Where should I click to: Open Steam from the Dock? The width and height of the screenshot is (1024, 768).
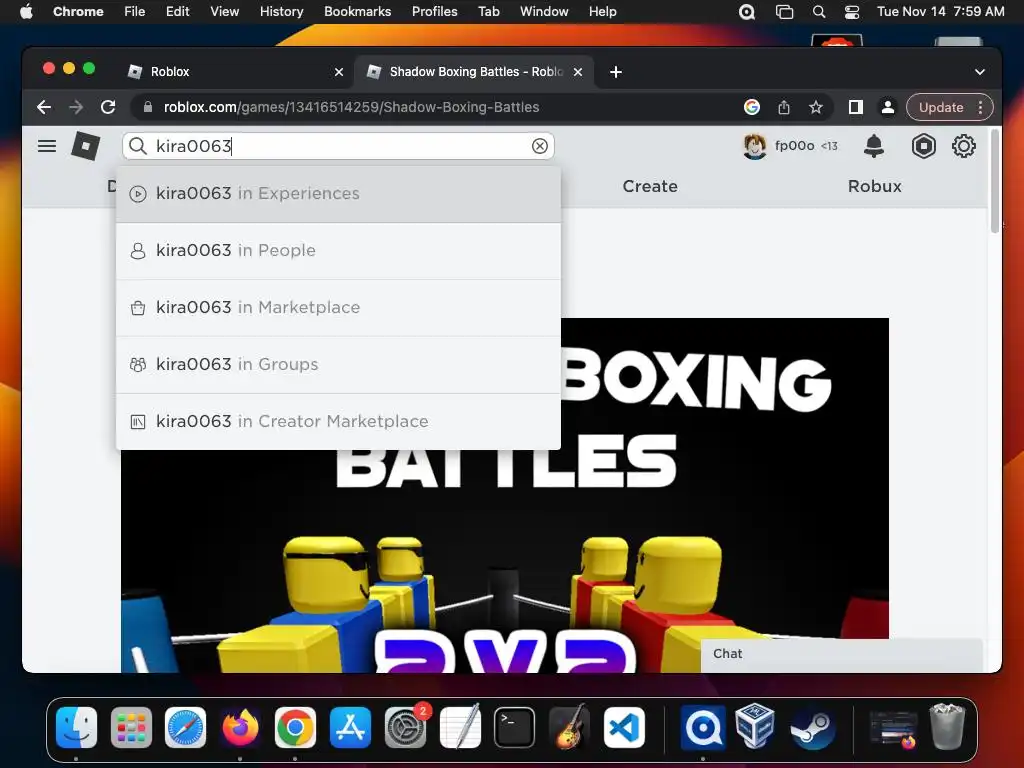click(812, 728)
